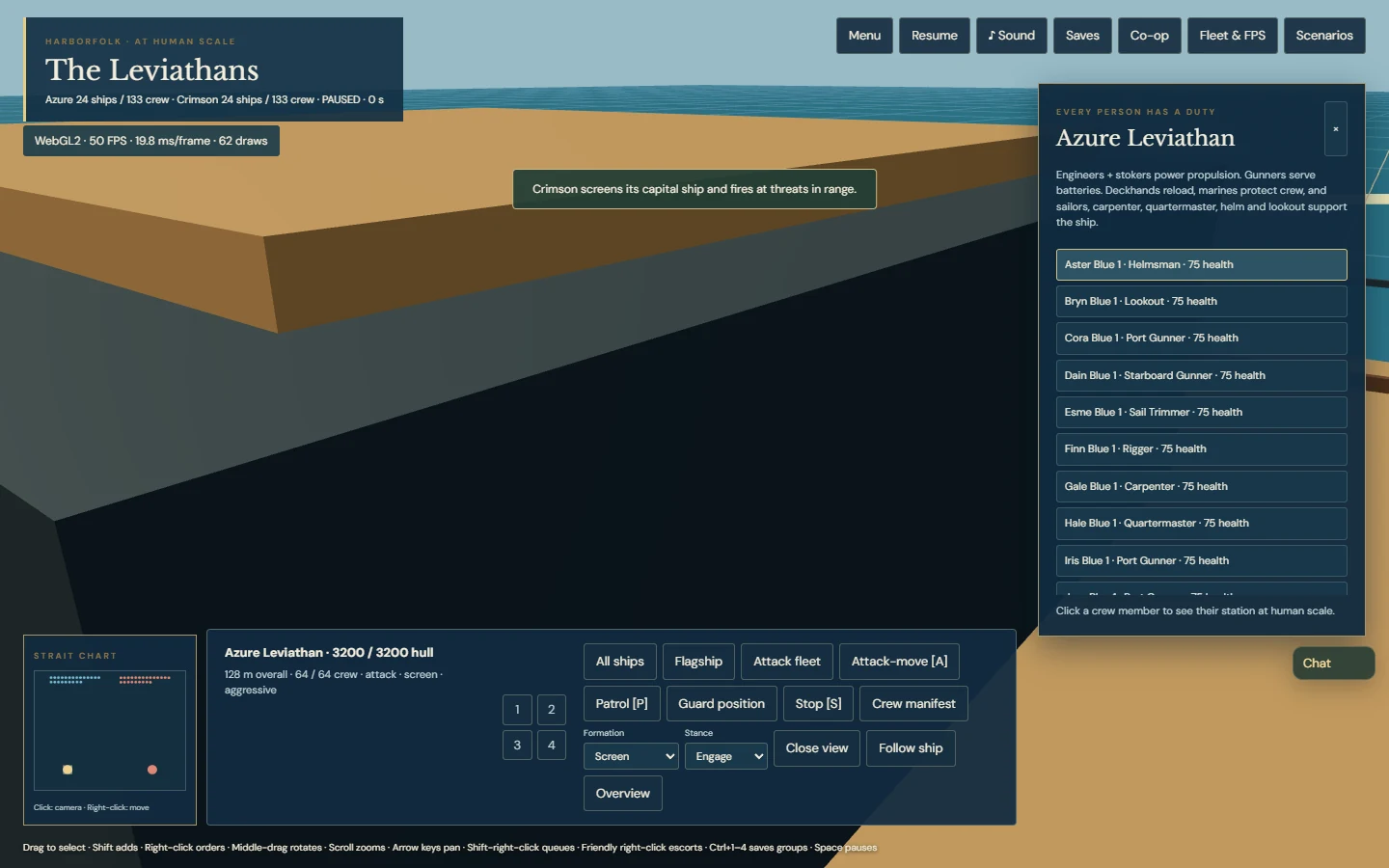Open the Chat panel
The width and height of the screenshot is (1389, 868).
[1334, 664]
